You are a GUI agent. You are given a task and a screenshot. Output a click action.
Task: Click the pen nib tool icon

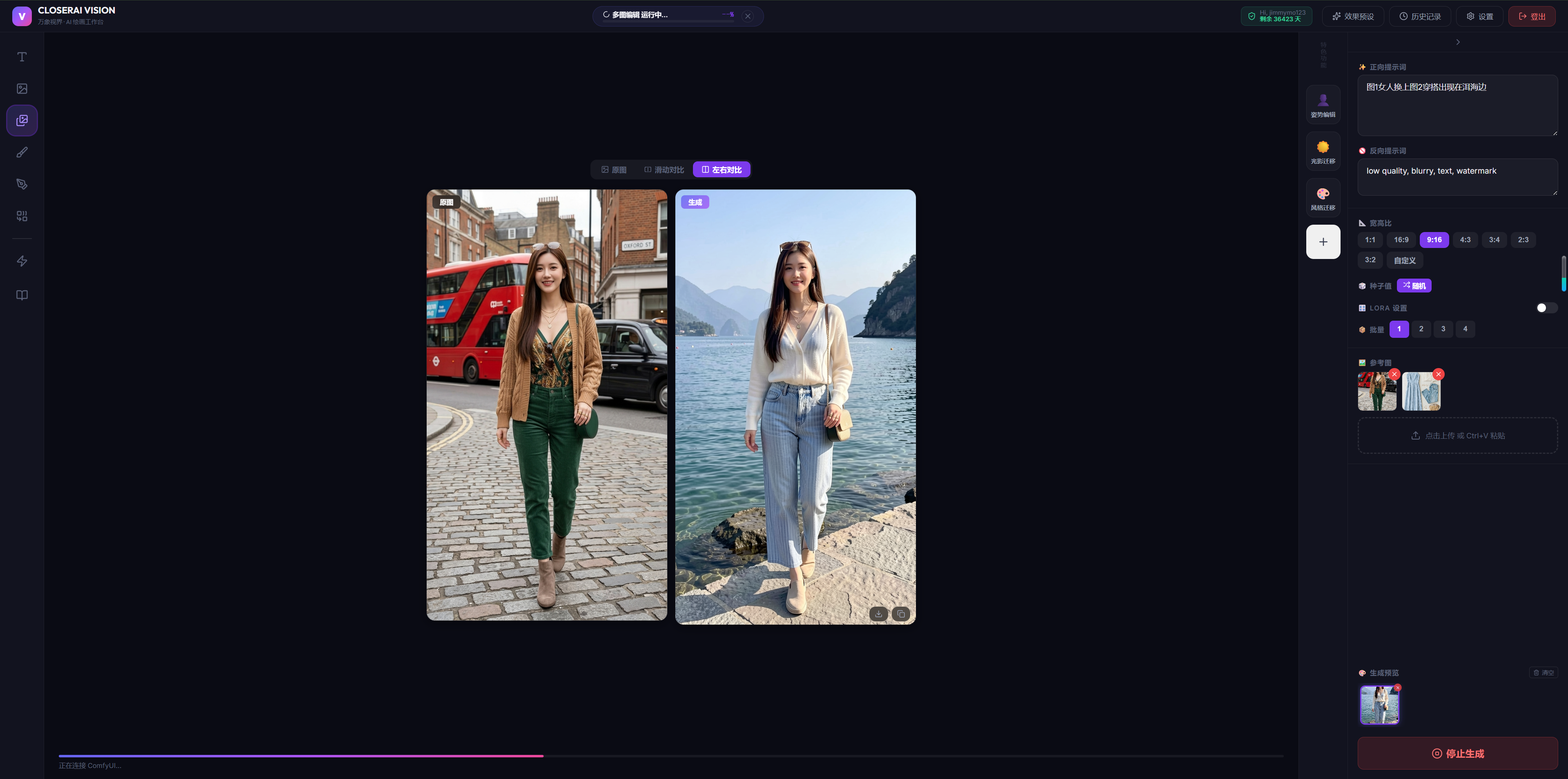22,184
